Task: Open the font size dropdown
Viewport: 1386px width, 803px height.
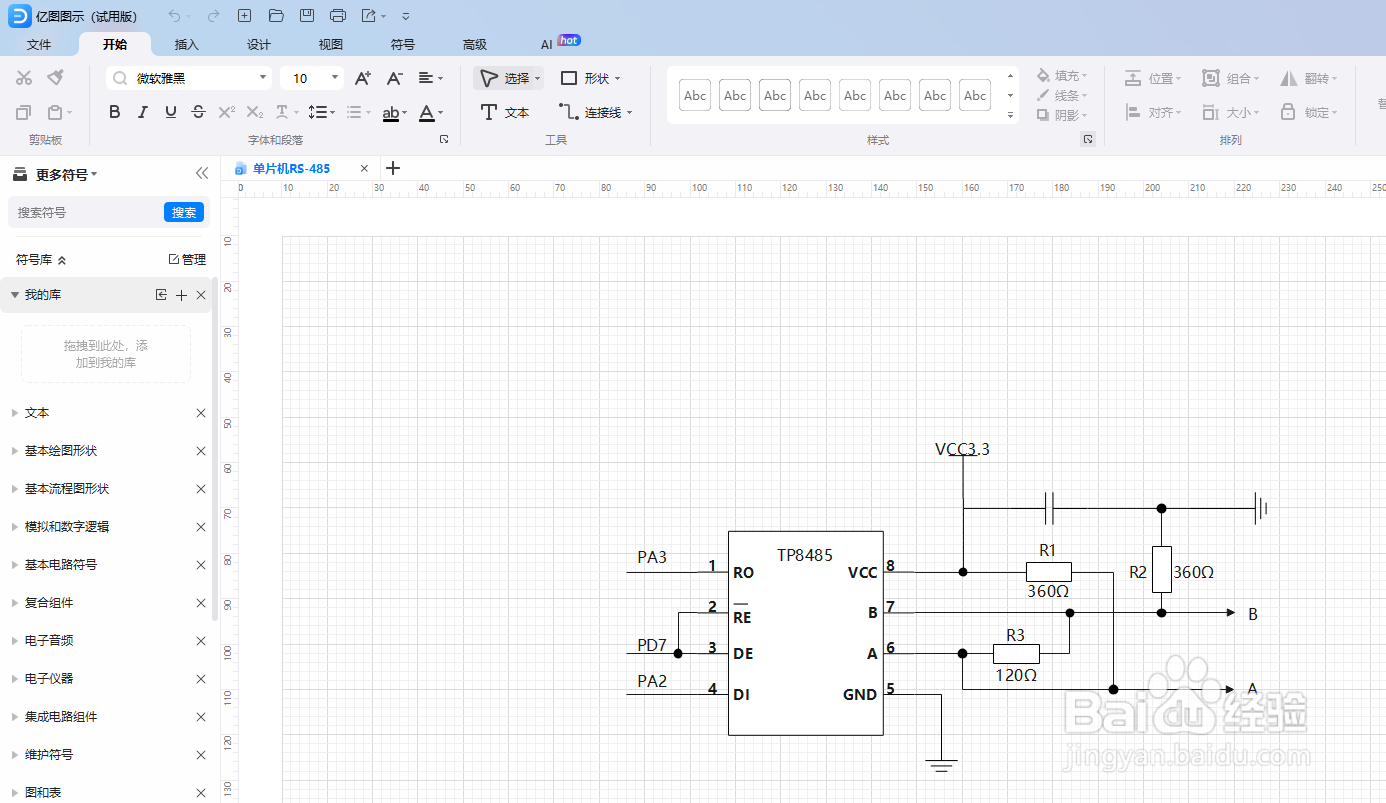Action: coord(312,78)
